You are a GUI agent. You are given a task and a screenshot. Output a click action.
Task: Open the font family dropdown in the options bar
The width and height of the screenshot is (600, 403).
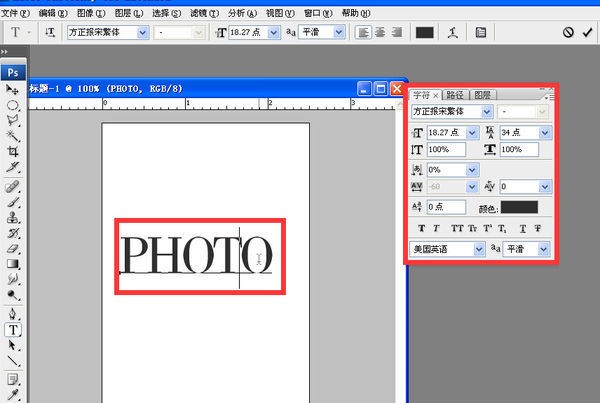142,32
